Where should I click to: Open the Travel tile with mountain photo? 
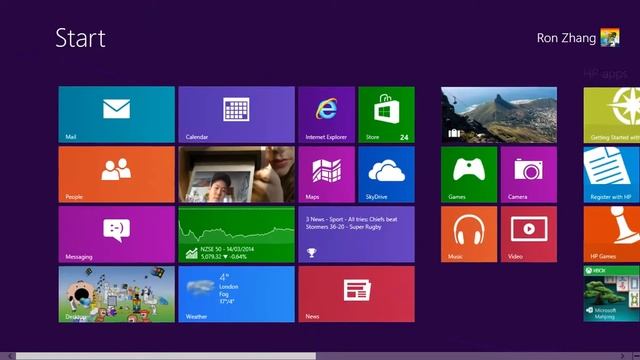pyautogui.click(x=499, y=115)
